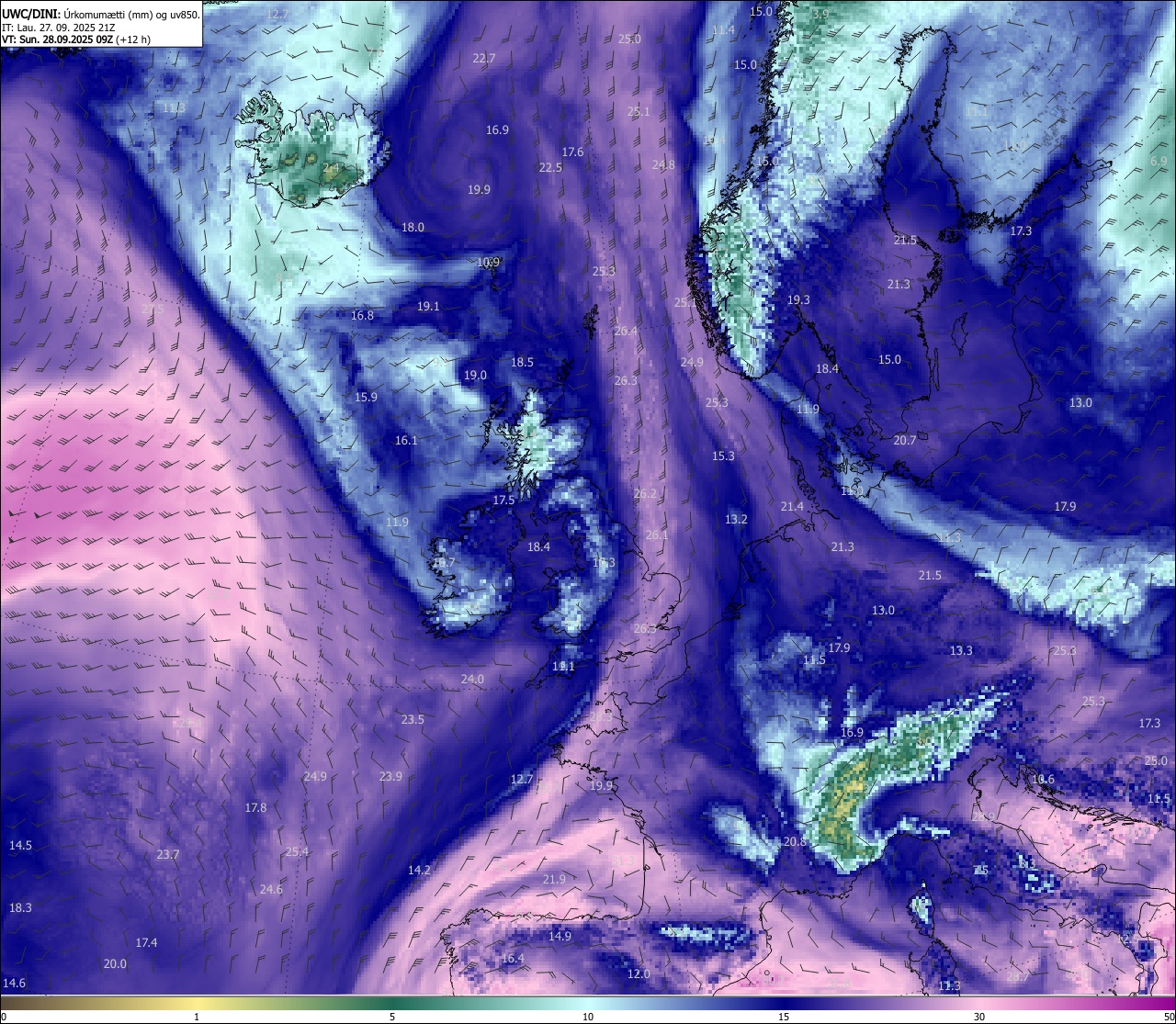The height and width of the screenshot is (1024, 1176).
Task: Click the 26.1 value on the map
Action: coord(657,535)
